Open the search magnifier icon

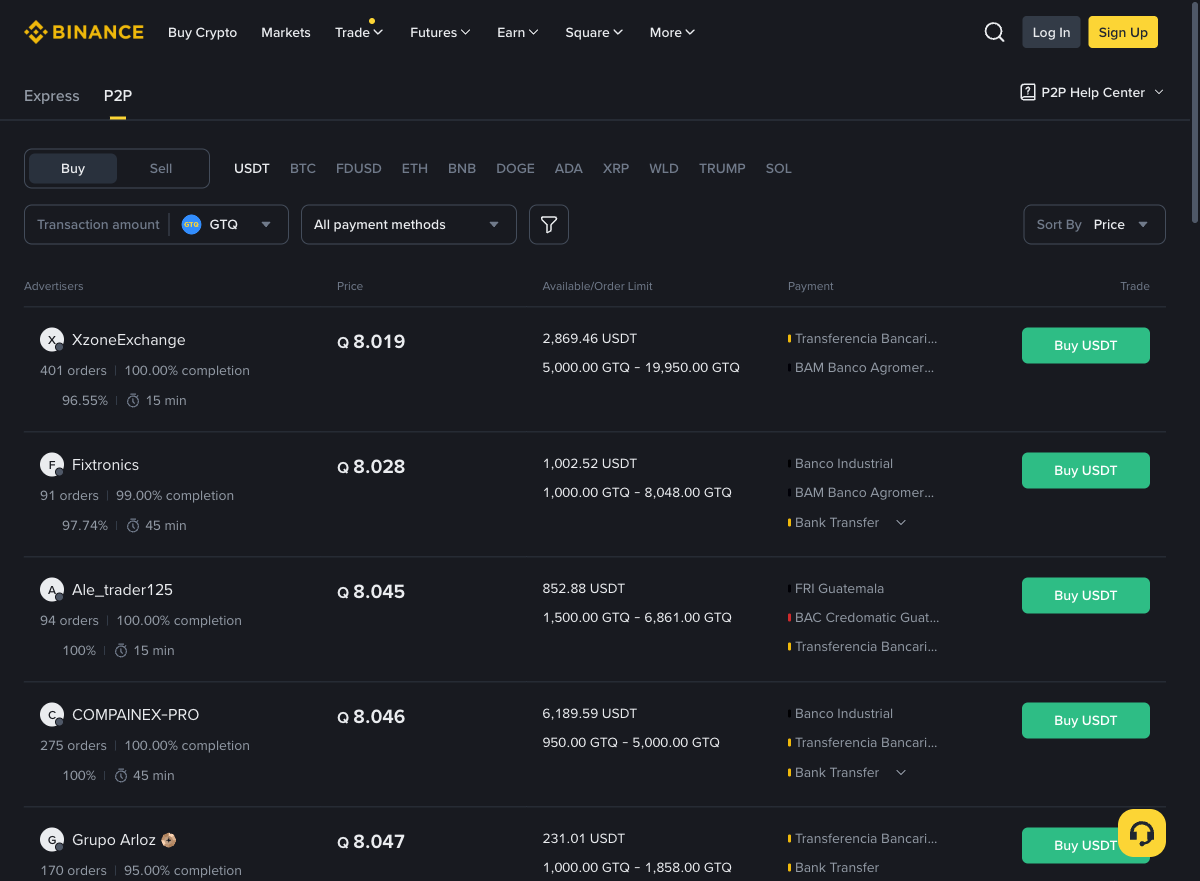click(994, 32)
